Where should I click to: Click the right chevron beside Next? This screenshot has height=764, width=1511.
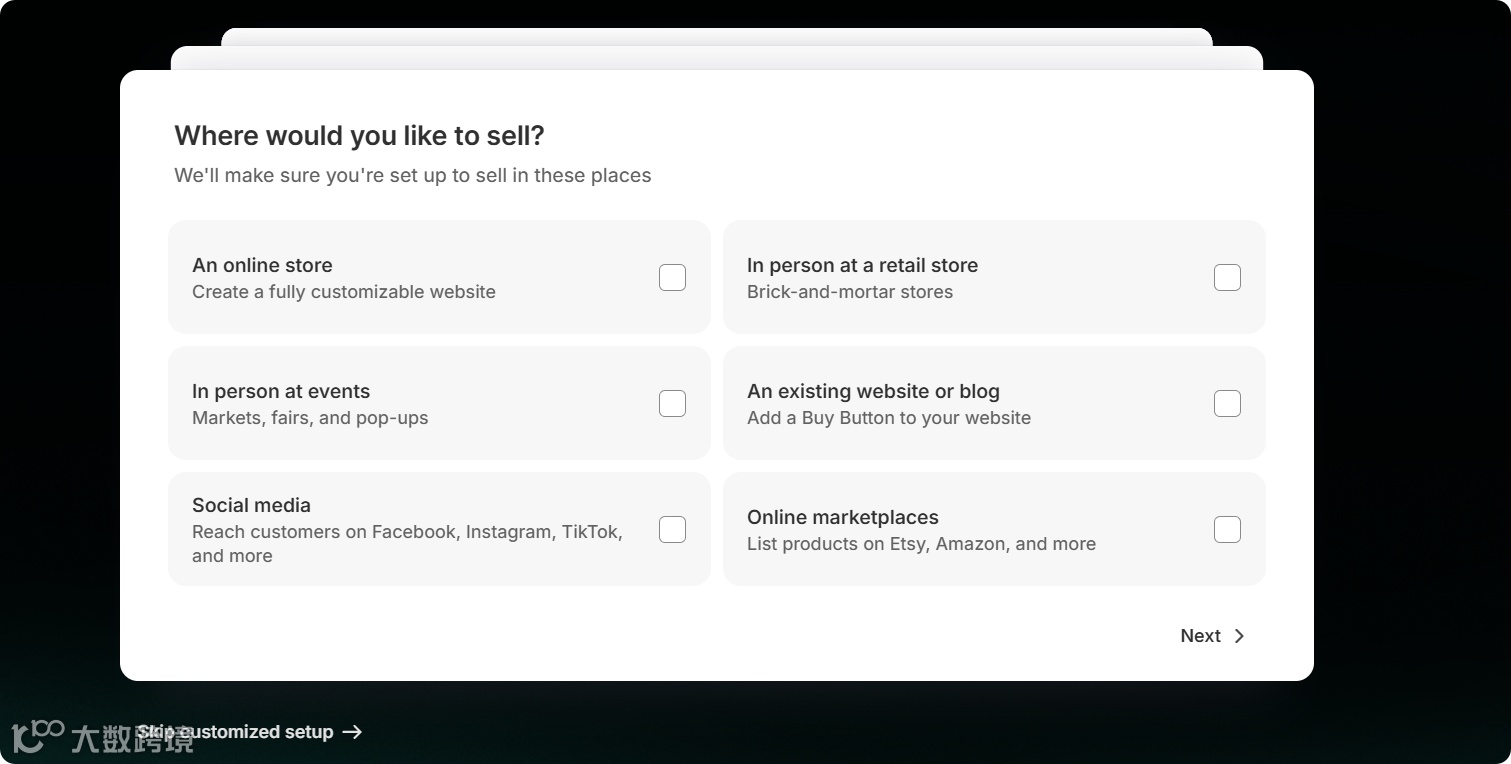point(1239,636)
